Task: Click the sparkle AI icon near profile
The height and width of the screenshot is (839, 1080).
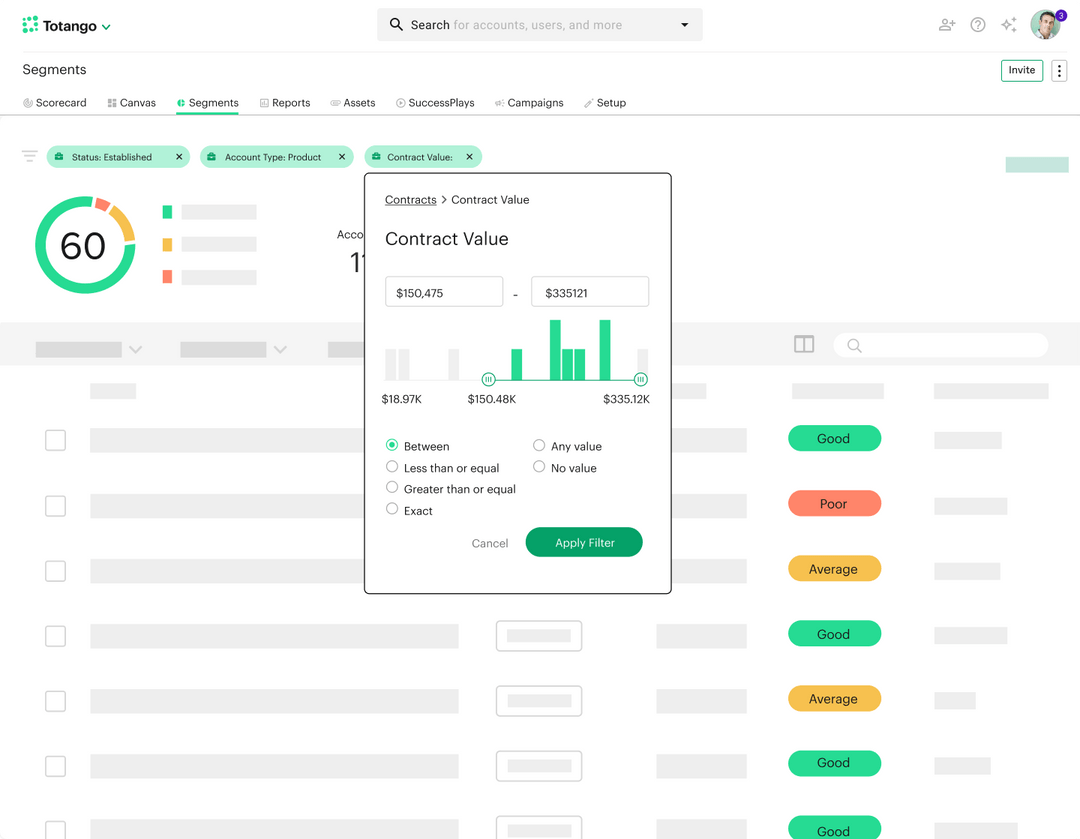Action: 1009,24
